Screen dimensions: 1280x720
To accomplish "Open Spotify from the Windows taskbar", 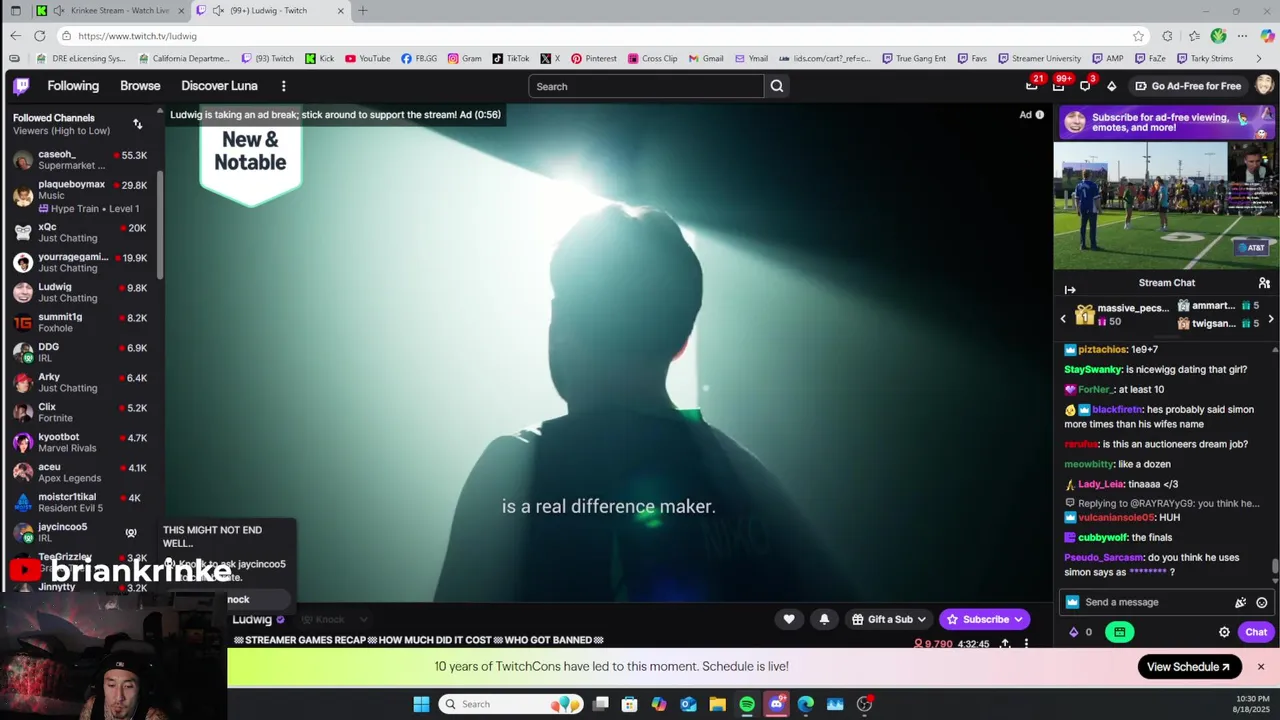I will pyautogui.click(x=747, y=704).
